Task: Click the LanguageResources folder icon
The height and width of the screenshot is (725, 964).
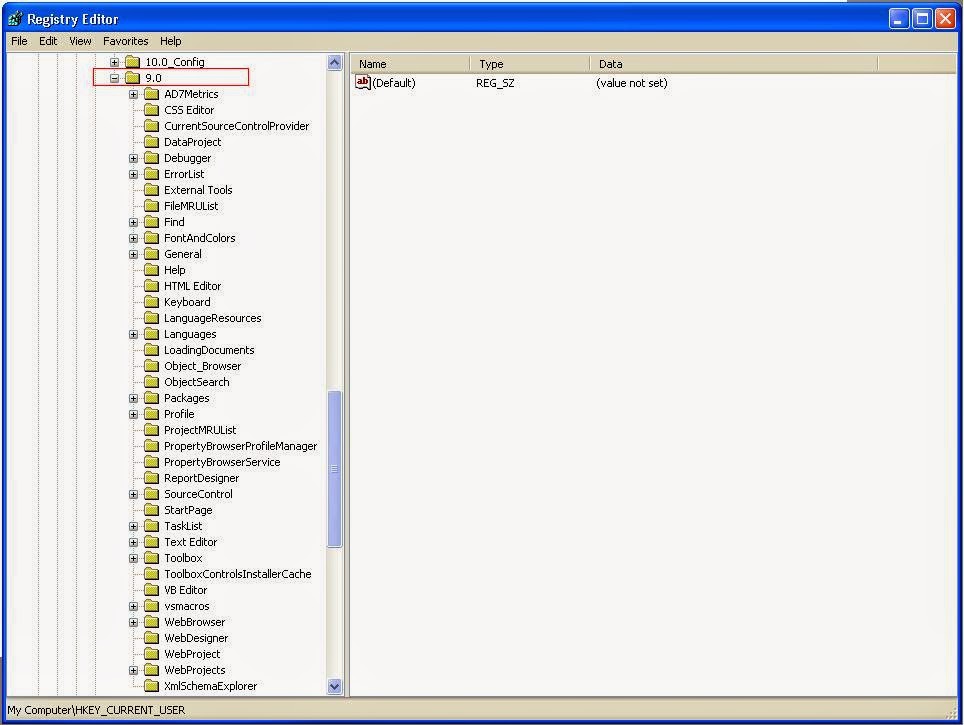Action: (151, 317)
